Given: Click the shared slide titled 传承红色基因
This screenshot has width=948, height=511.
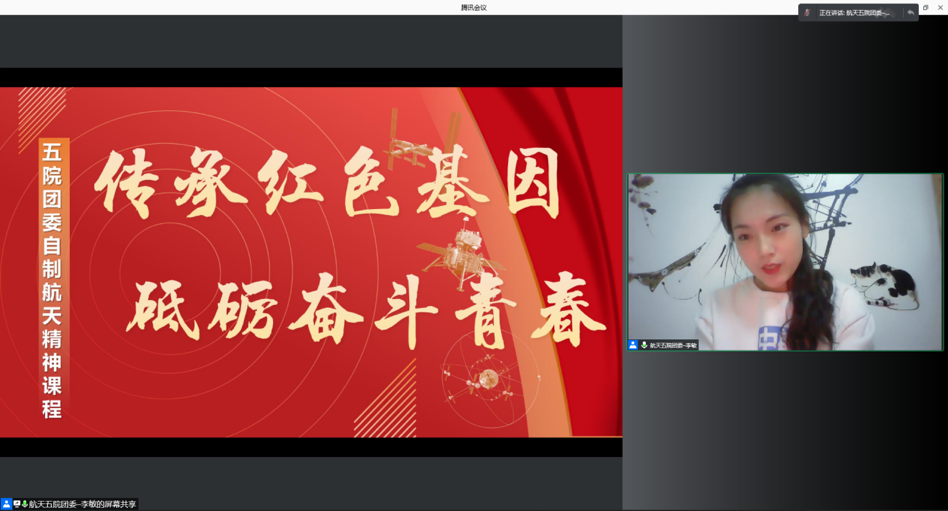Looking at the screenshot, I should coord(311,262).
